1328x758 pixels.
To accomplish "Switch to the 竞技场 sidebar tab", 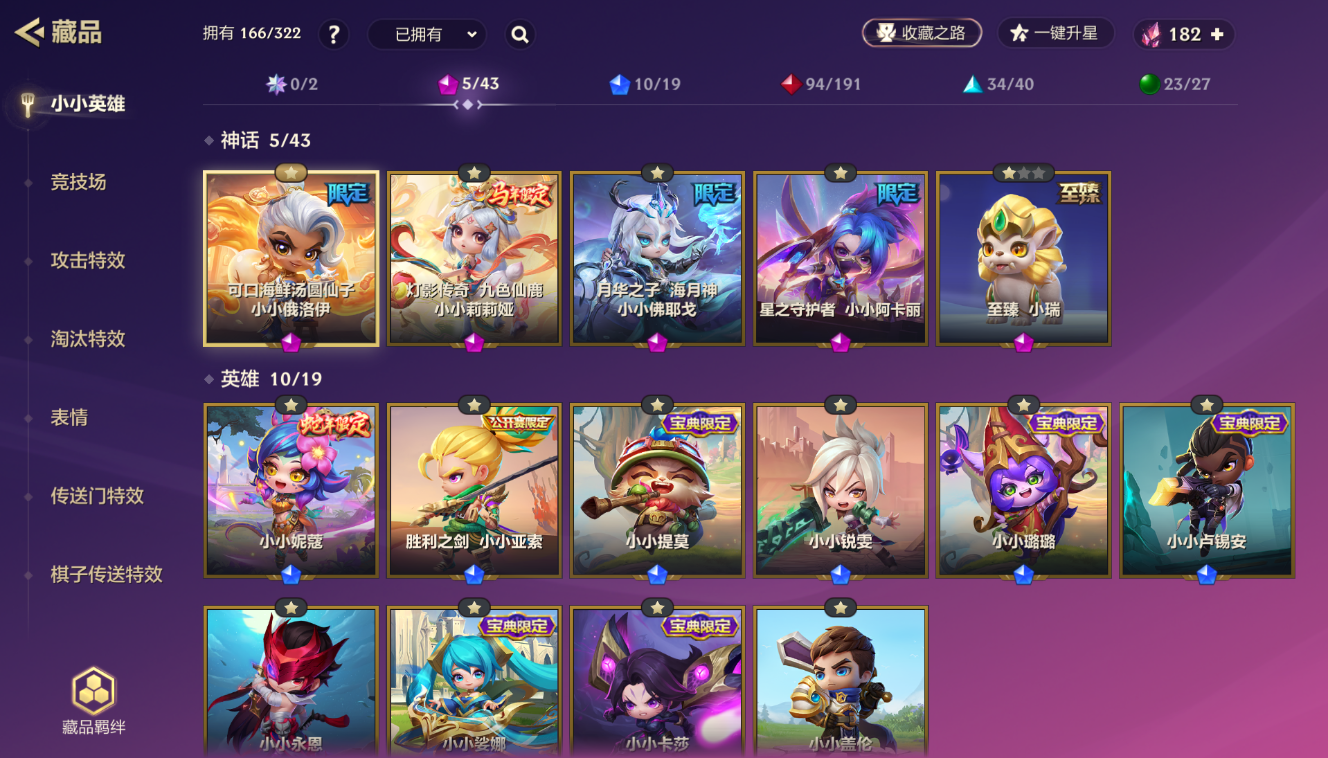I will [x=78, y=182].
